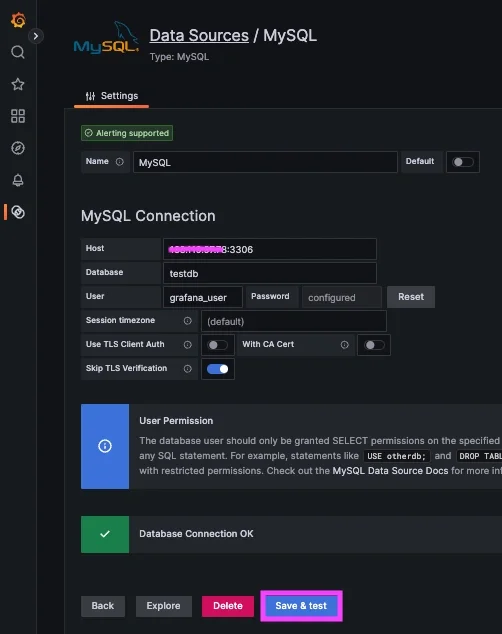This screenshot has width=502, height=634.
Task: Open the MySQL Data Source Docs link
Action: 390,471
